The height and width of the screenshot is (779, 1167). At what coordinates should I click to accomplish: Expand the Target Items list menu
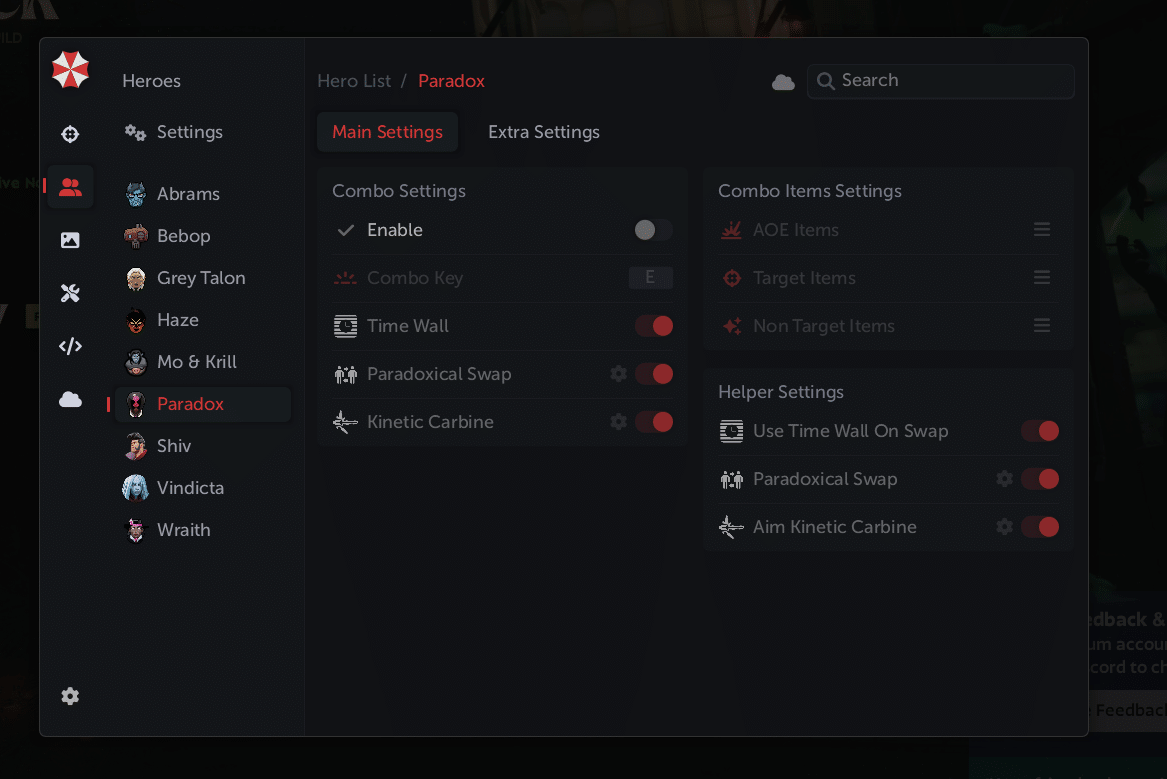click(1042, 278)
